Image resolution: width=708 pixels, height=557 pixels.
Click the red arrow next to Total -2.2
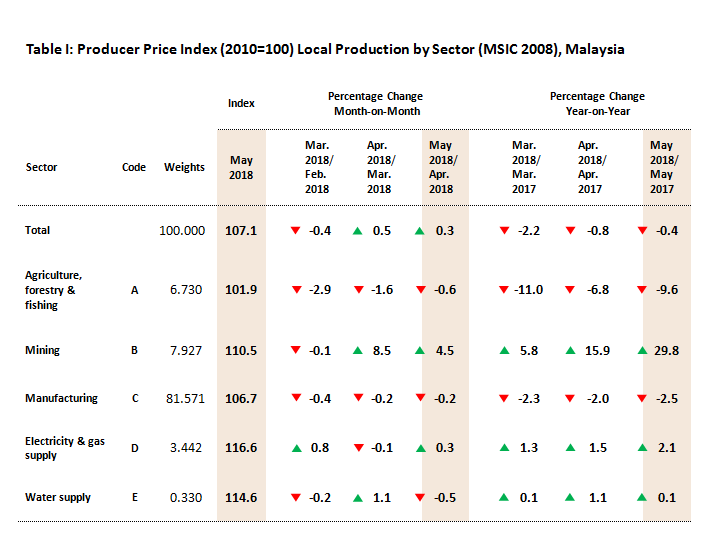(x=504, y=231)
